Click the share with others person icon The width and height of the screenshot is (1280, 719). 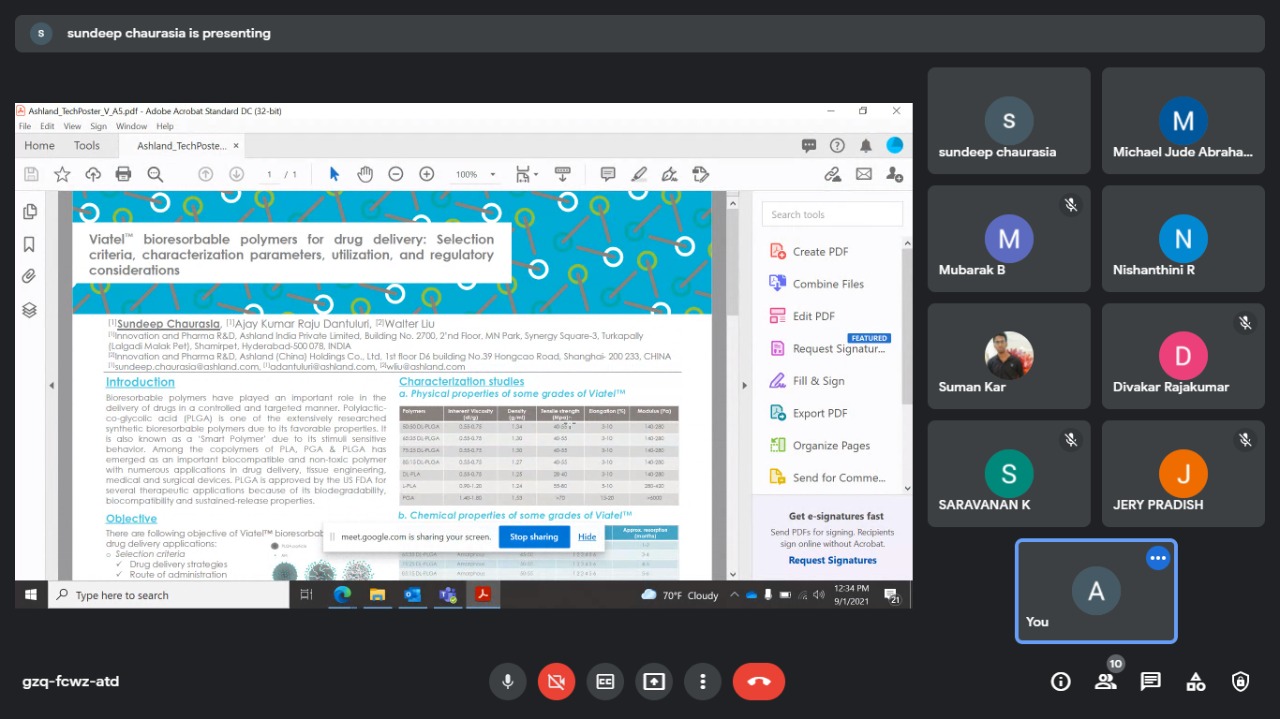[x=894, y=174]
